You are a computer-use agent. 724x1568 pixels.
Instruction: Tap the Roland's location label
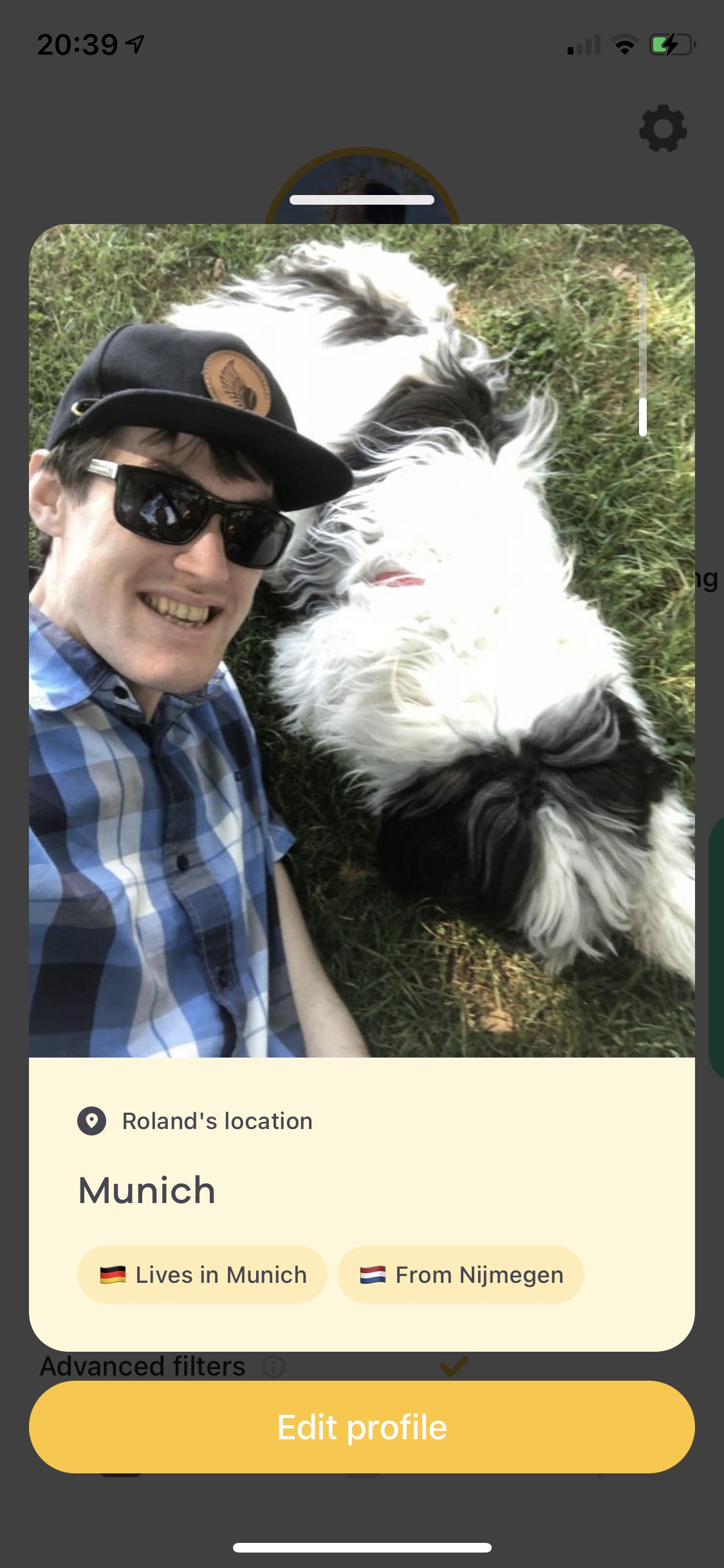pyautogui.click(x=218, y=1121)
